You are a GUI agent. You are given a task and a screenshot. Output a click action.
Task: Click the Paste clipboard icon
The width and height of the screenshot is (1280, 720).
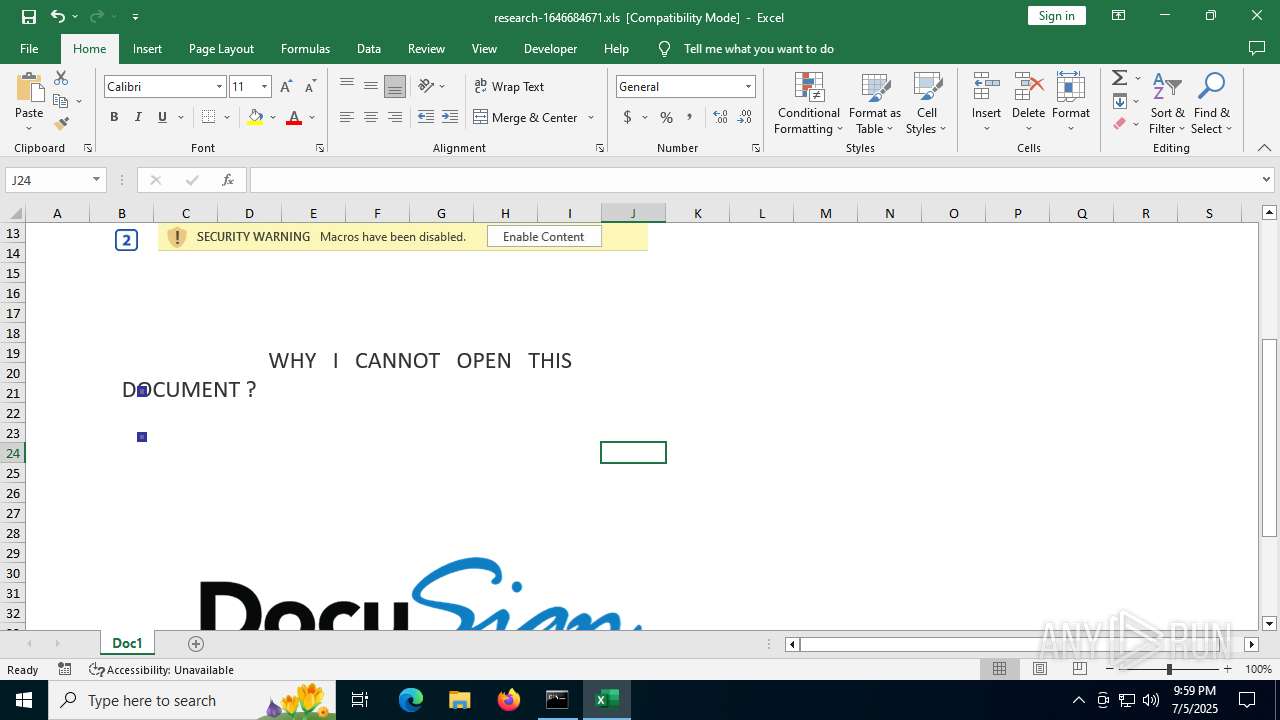point(29,88)
